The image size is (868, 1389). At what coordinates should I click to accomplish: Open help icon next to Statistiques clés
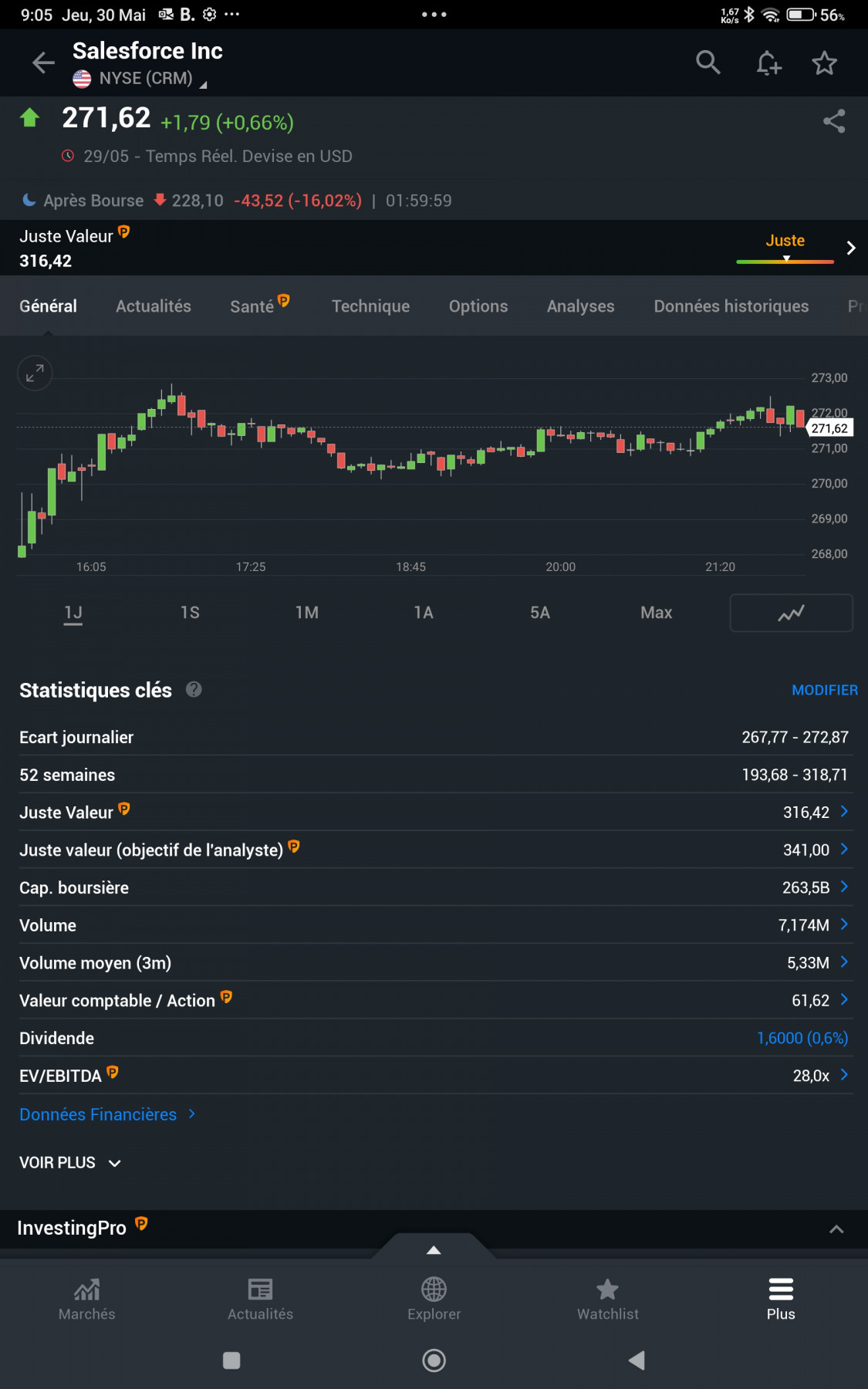coord(194,690)
